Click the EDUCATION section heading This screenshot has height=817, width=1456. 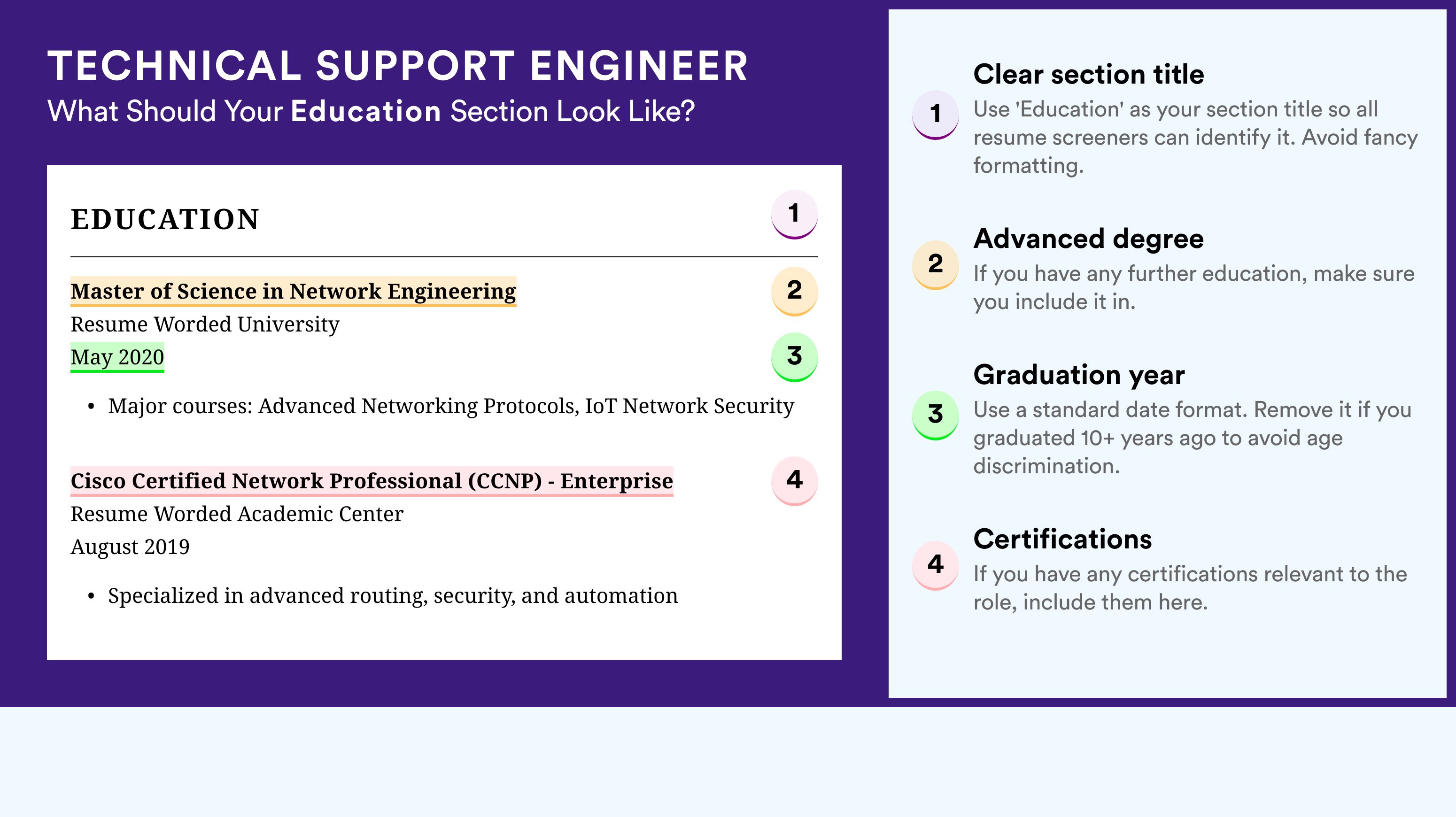[x=164, y=219]
